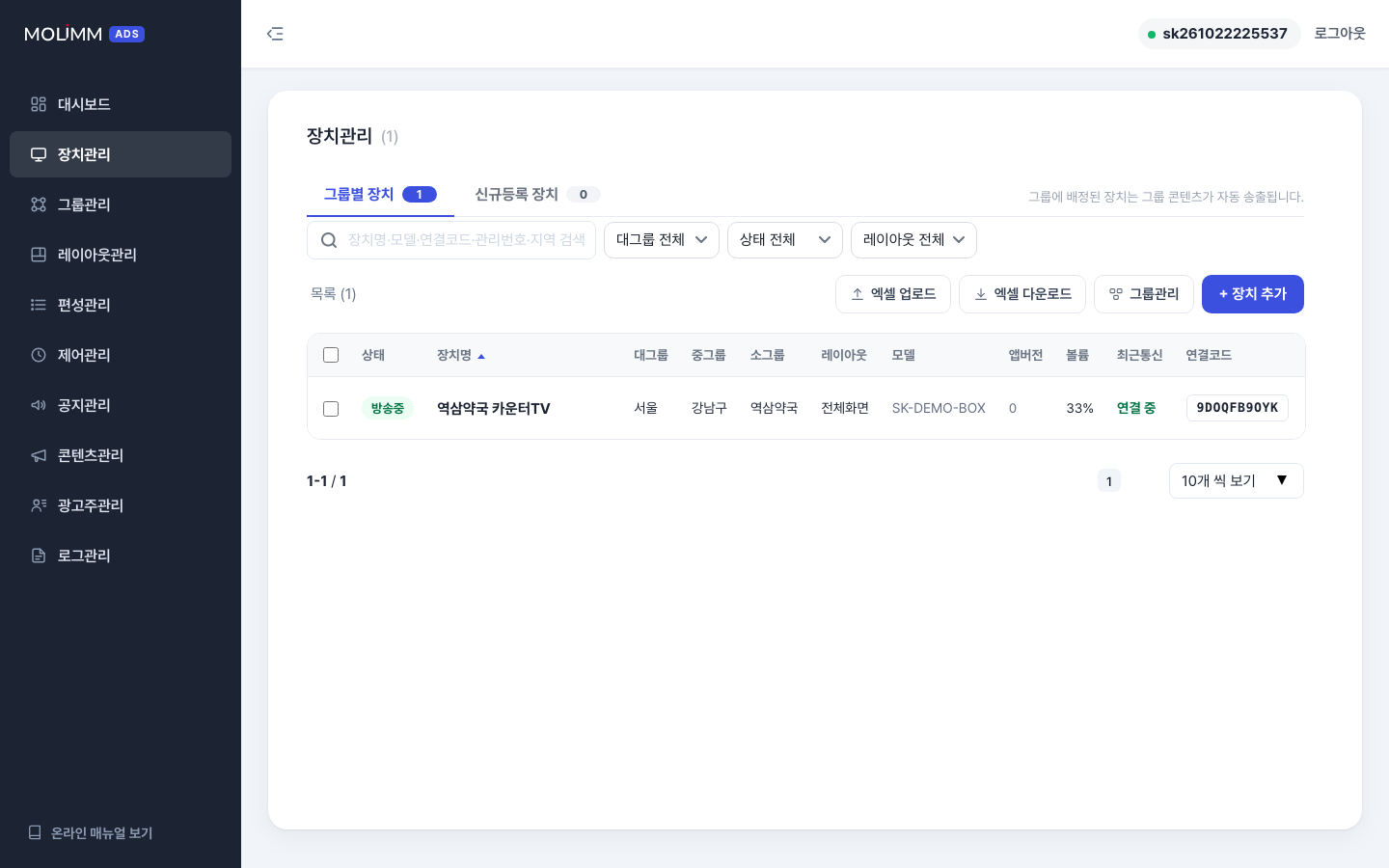Check the 역삼약국 카운터TV row checkbox
Viewport: 1389px width, 868px height.
[x=331, y=409]
